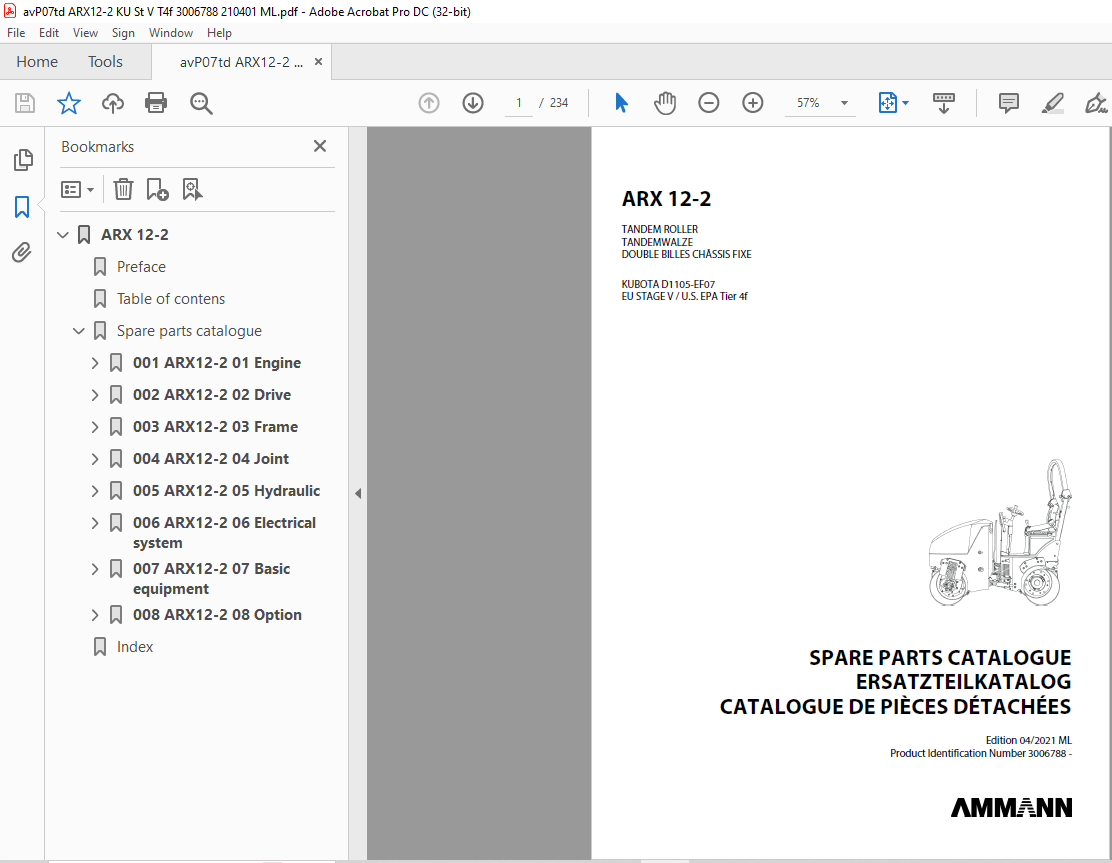Expand the 006 Electrical system bookmark

pyautogui.click(x=95, y=523)
